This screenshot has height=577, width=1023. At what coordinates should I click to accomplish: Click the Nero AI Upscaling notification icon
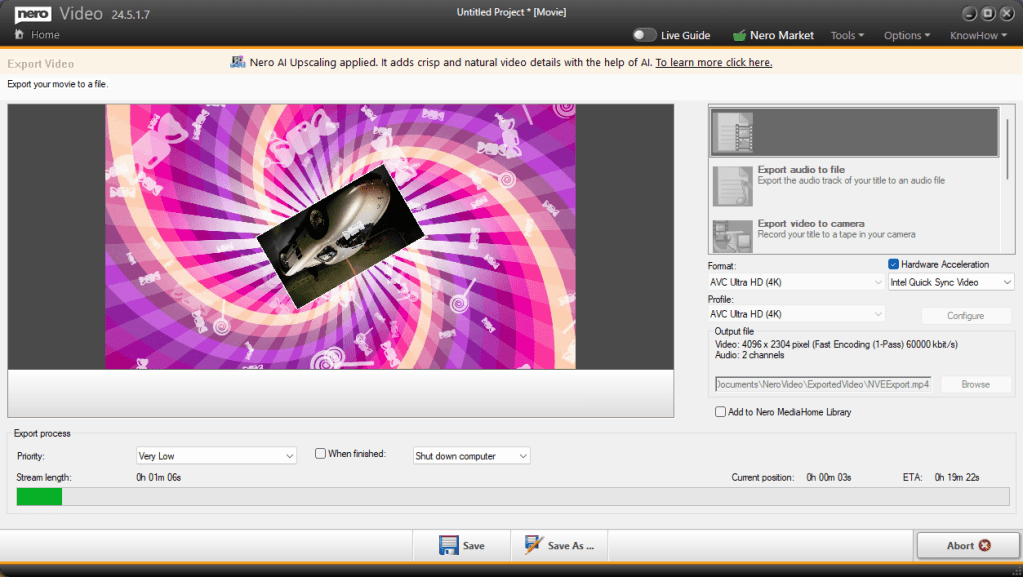pos(238,62)
